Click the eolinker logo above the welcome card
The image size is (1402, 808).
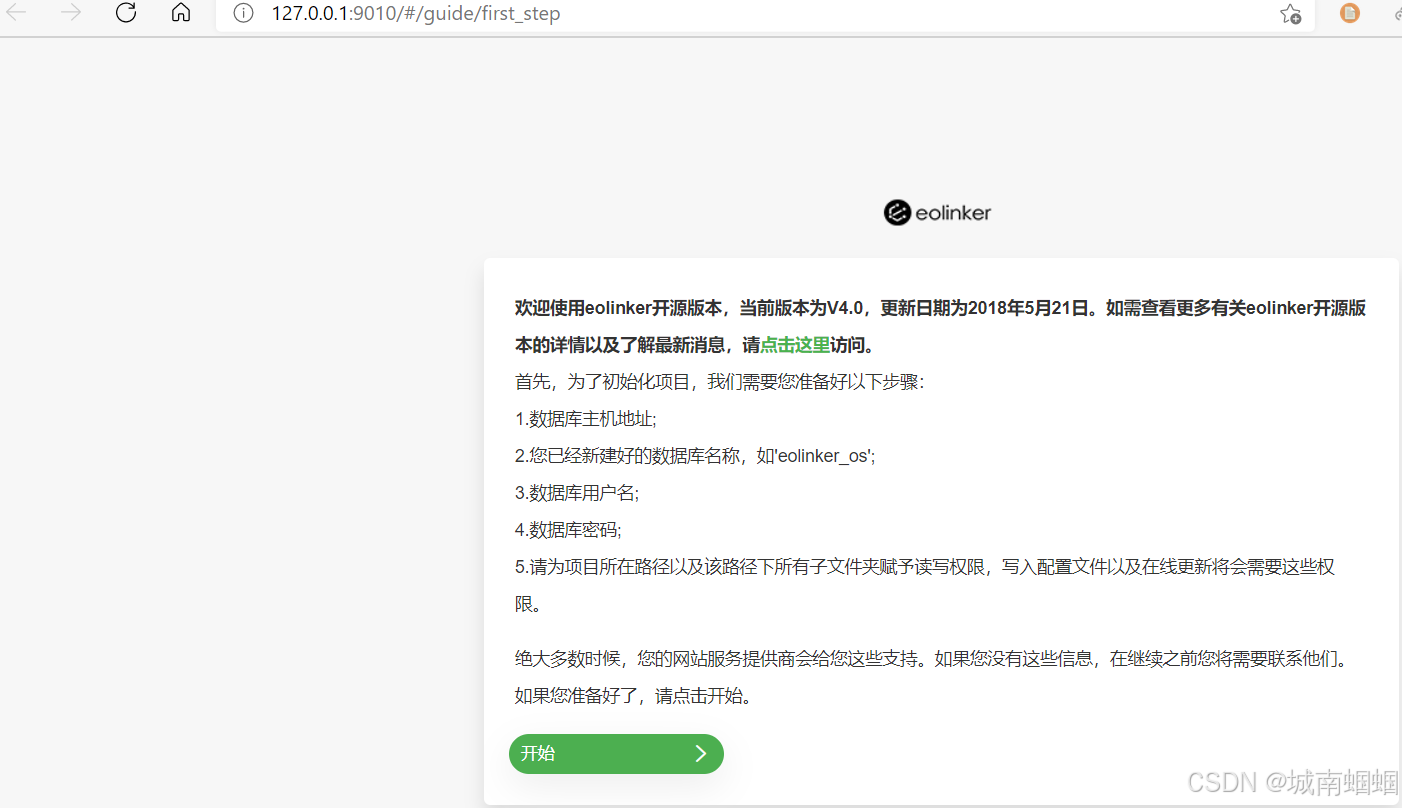point(936,212)
